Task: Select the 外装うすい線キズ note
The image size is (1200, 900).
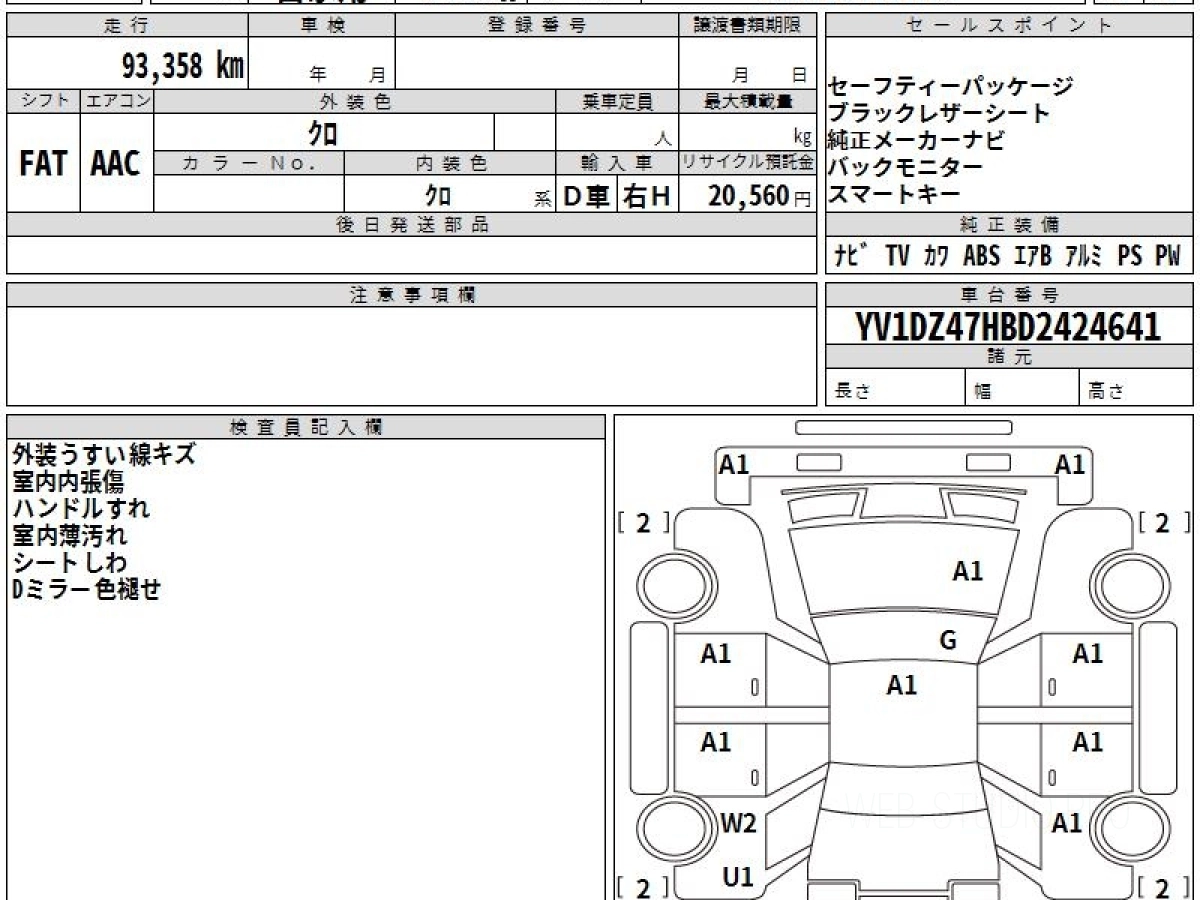Action: [104, 454]
